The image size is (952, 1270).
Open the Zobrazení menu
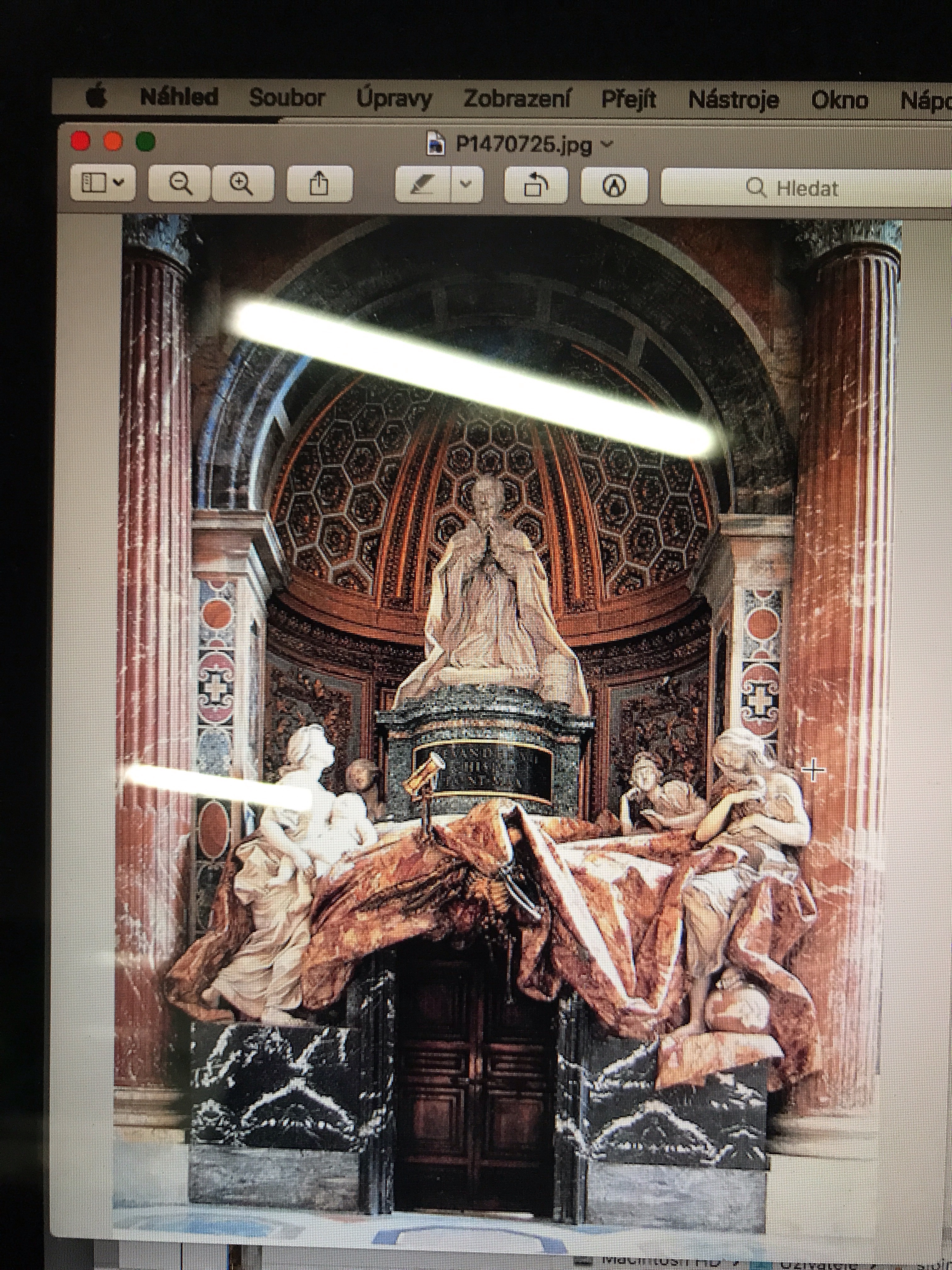pos(517,99)
